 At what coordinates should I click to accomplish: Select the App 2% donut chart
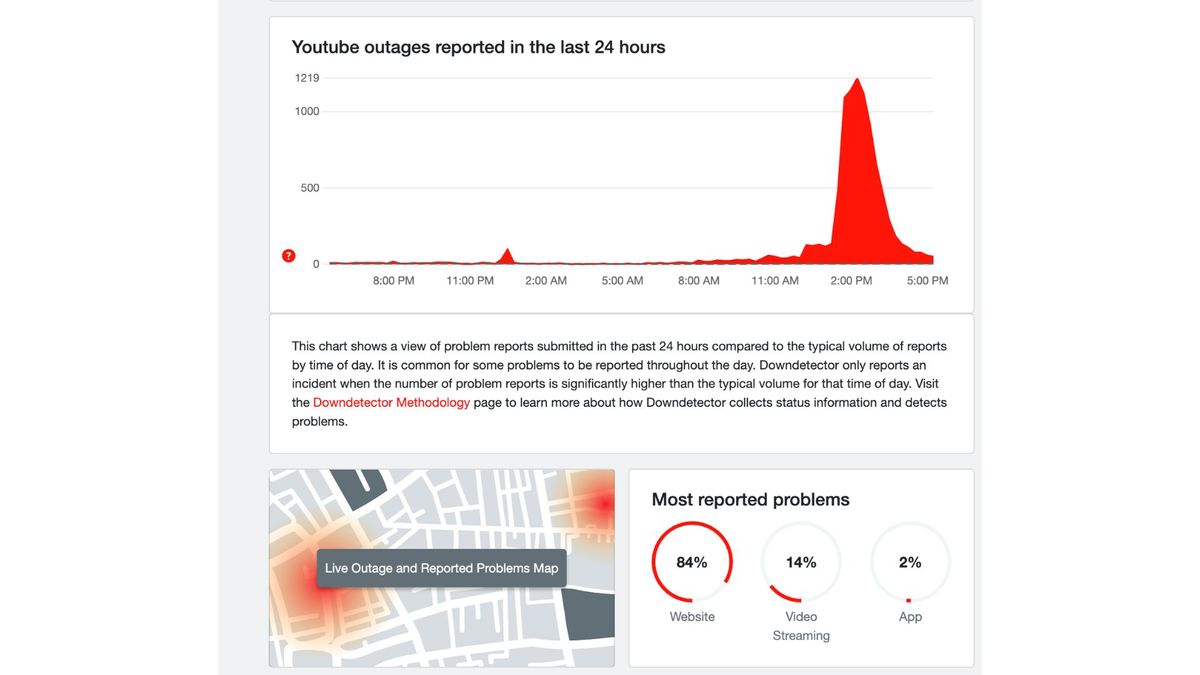(x=910, y=562)
